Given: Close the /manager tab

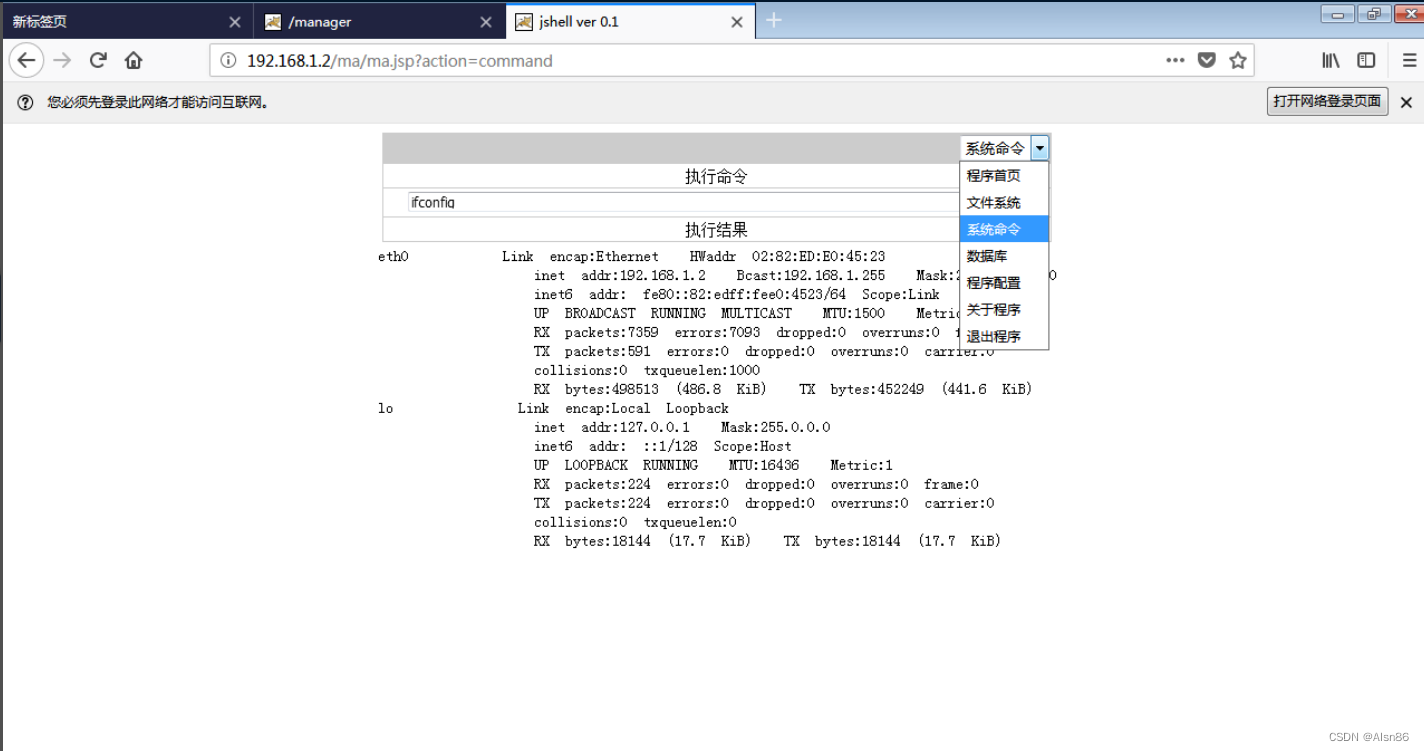Looking at the screenshot, I should 486,22.
